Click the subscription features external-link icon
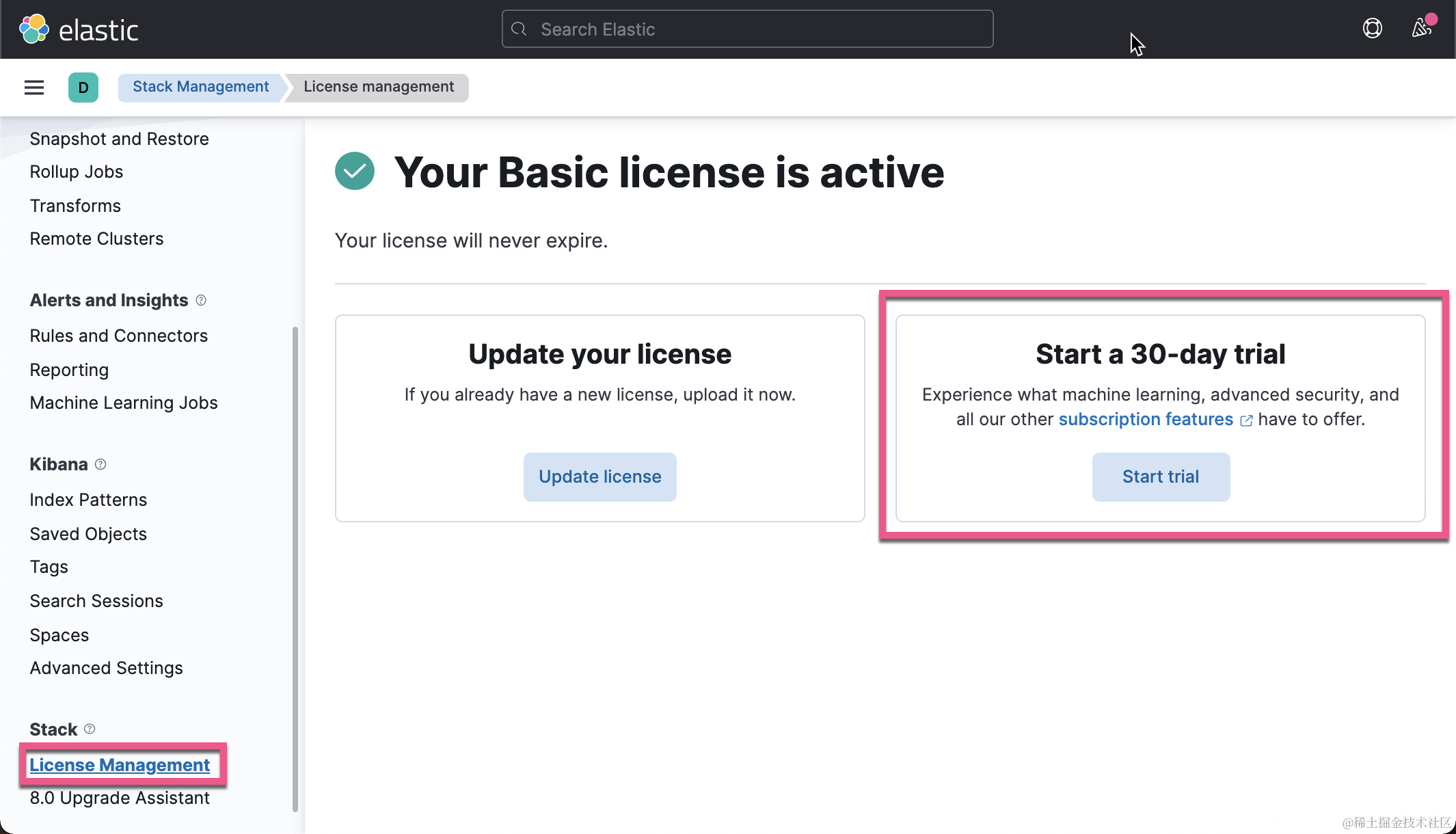 [1246, 420]
